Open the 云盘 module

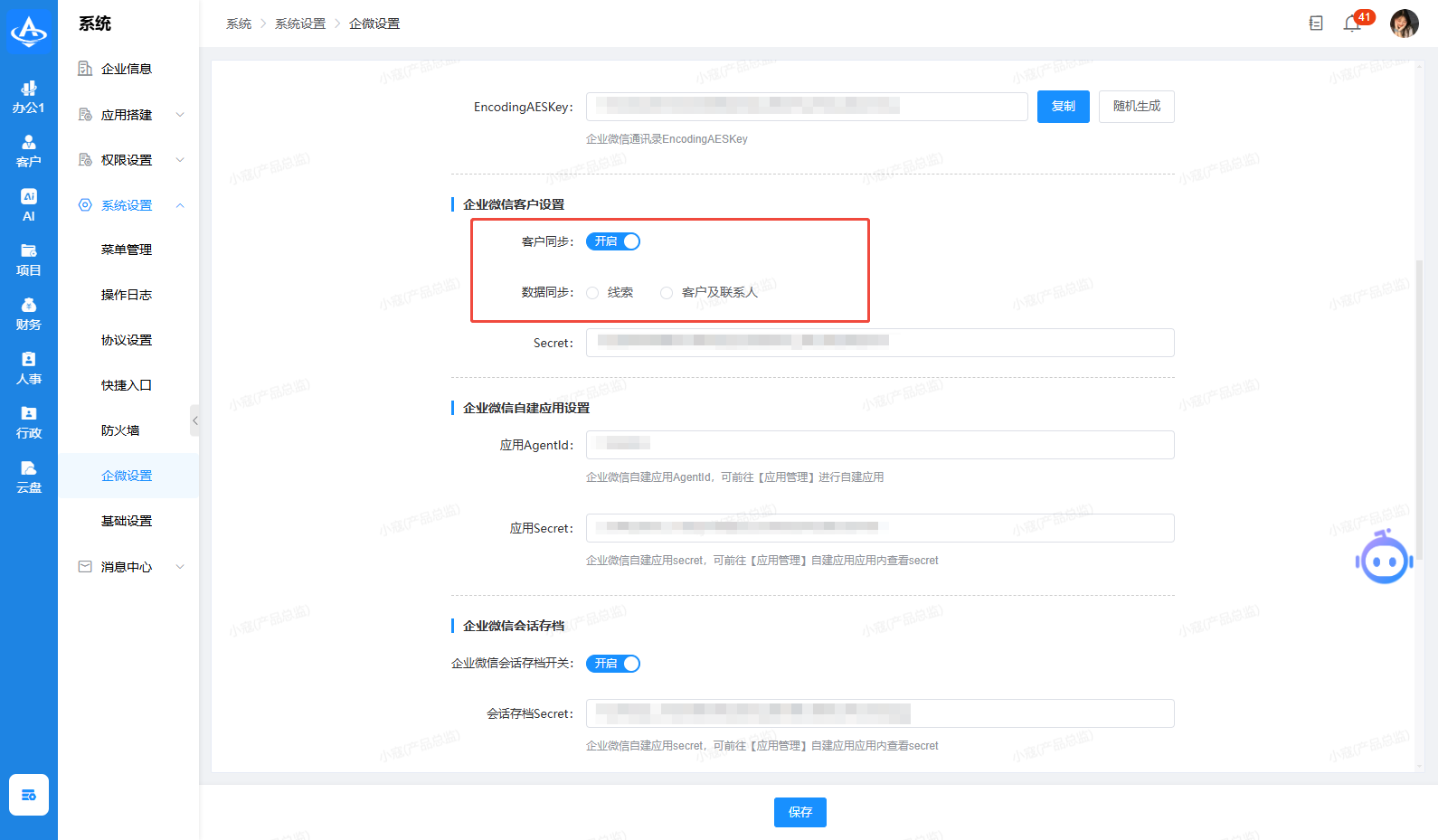tap(29, 477)
